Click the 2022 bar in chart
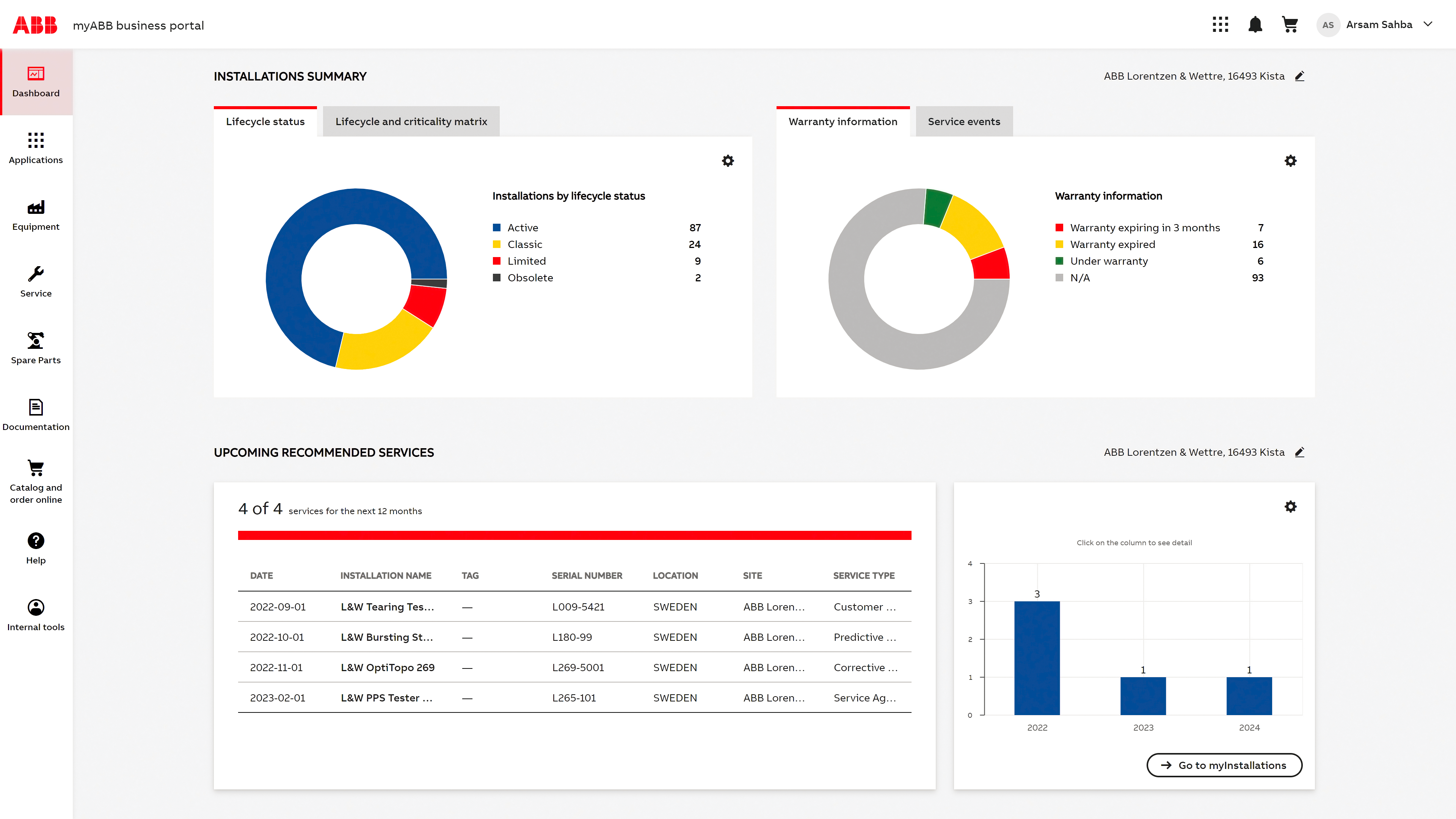This screenshot has height=819, width=1456. point(1037,658)
